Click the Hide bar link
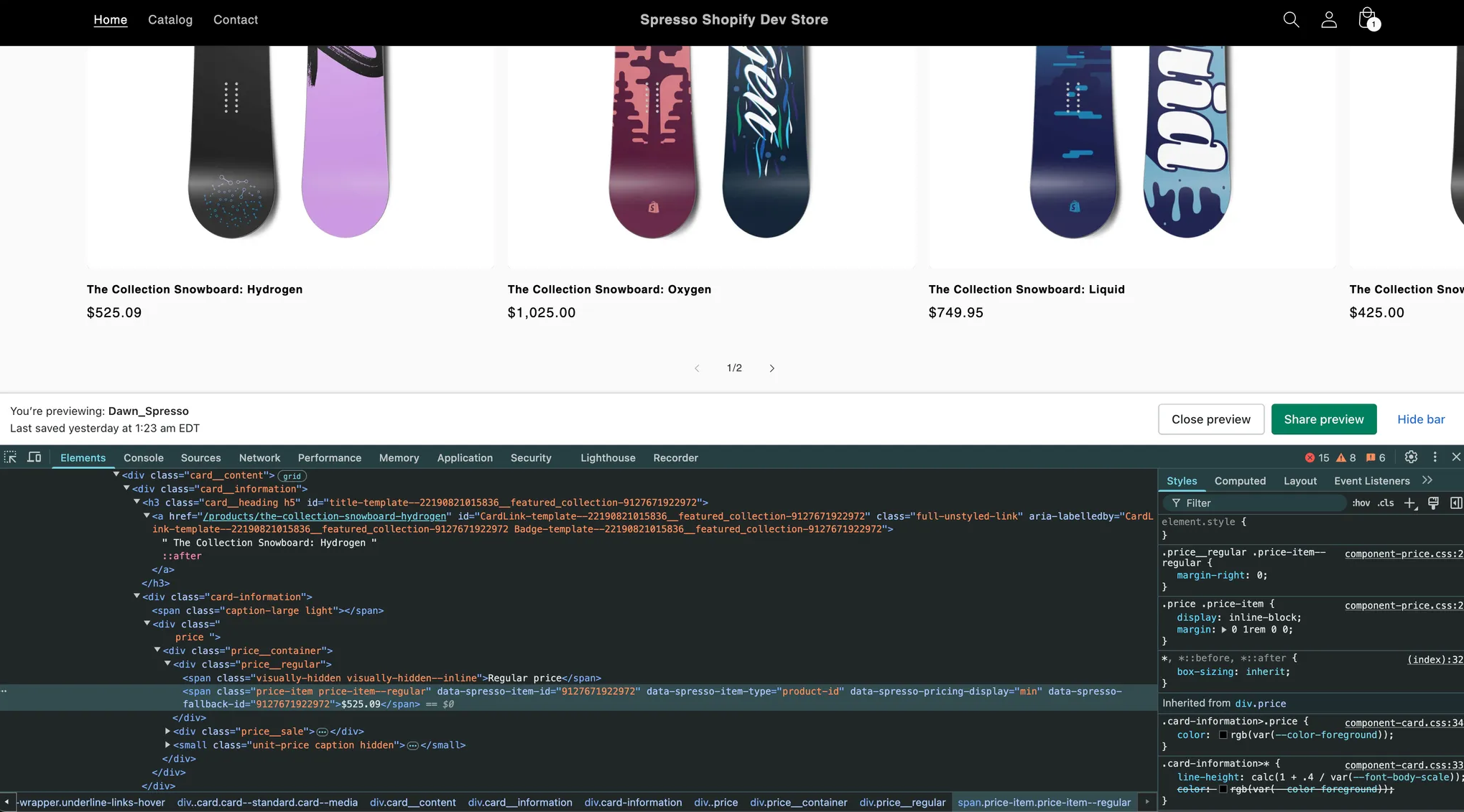Screen dimensions: 1464x812 (1421, 419)
